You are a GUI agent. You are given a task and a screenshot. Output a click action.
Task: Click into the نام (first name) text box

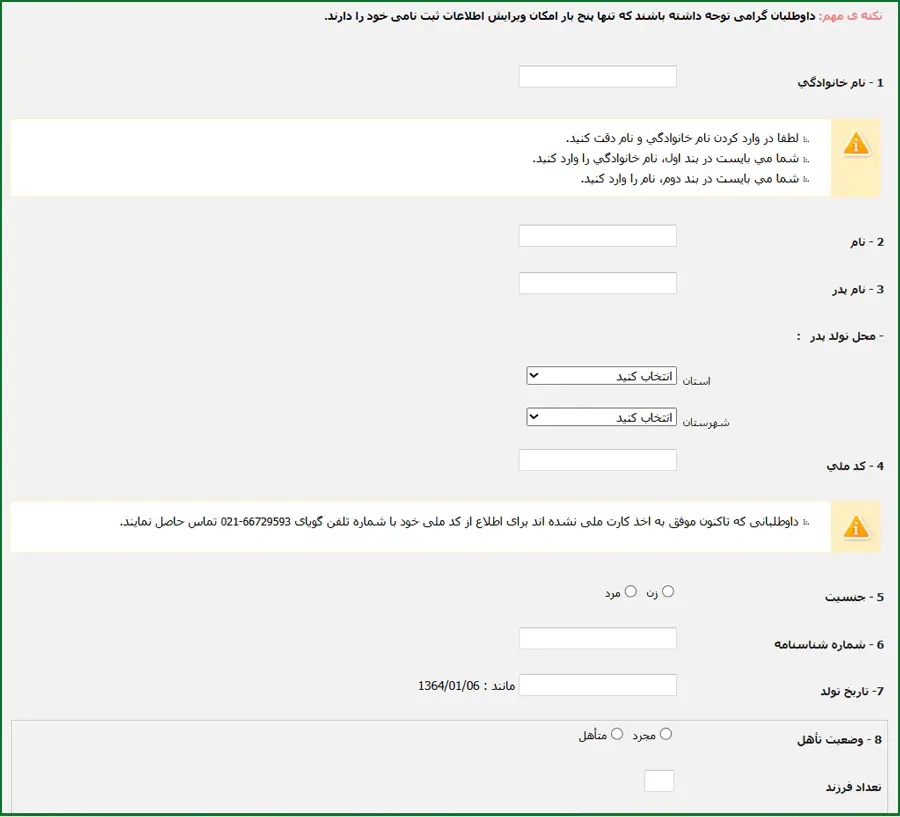(598, 236)
